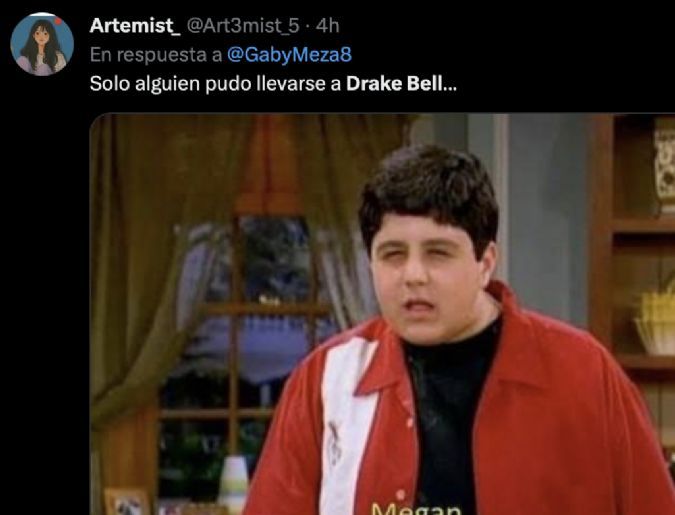Viewport: 675px width, 515px height.
Task: Click the white vase on top shelf
Action: pos(665,165)
